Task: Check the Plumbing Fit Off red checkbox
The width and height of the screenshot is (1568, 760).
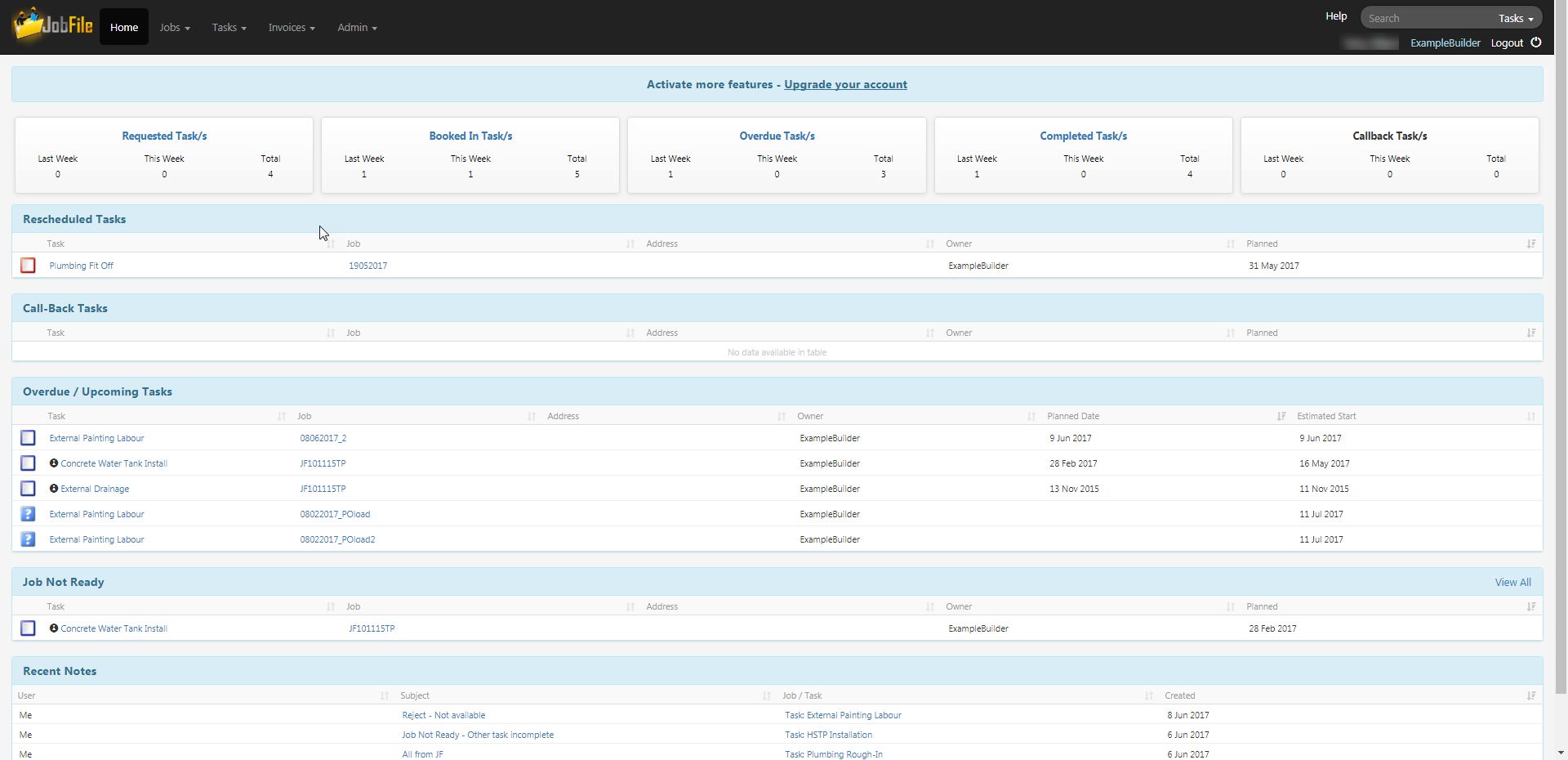Action: pos(28,266)
